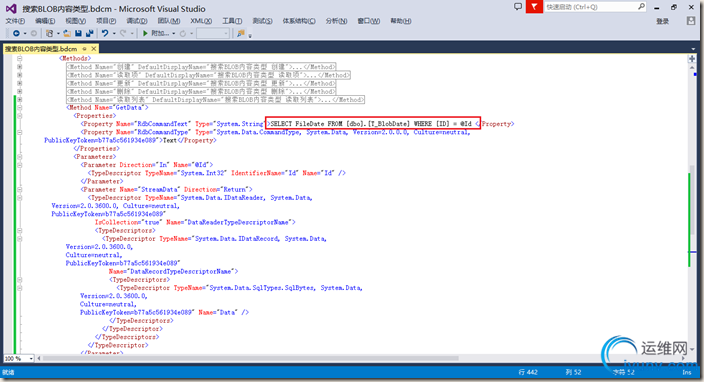Click the left arrow of the horizontal scrollbar

39,358
